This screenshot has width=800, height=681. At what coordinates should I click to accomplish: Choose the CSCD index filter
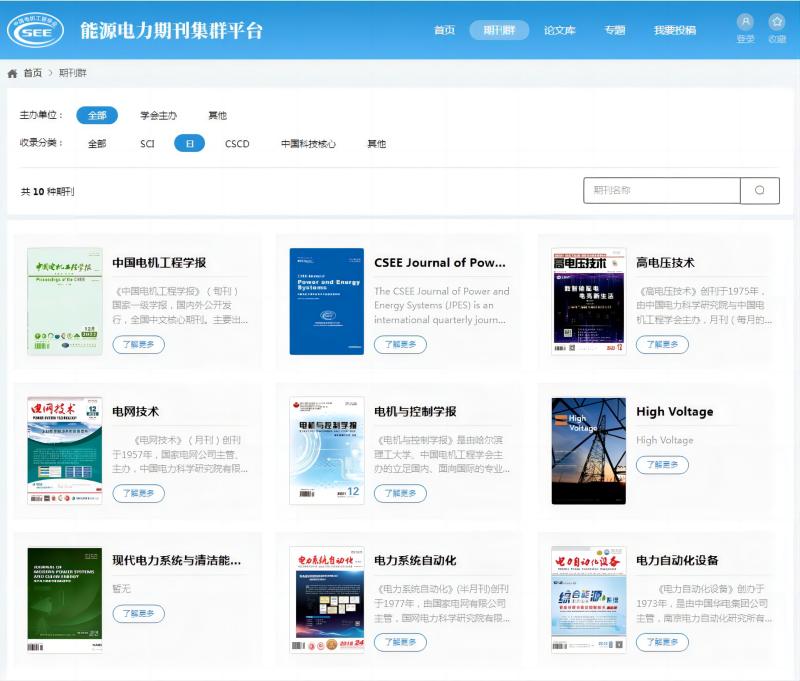click(x=237, y=143)
